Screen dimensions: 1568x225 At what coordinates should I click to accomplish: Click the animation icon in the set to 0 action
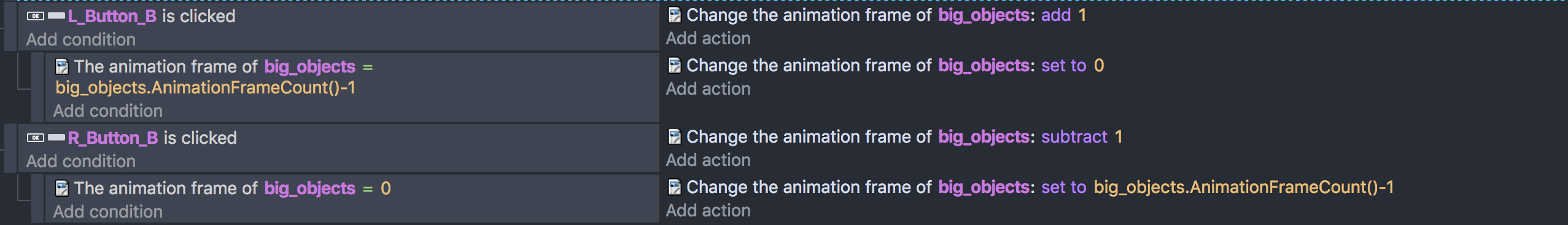click(674, 65)
